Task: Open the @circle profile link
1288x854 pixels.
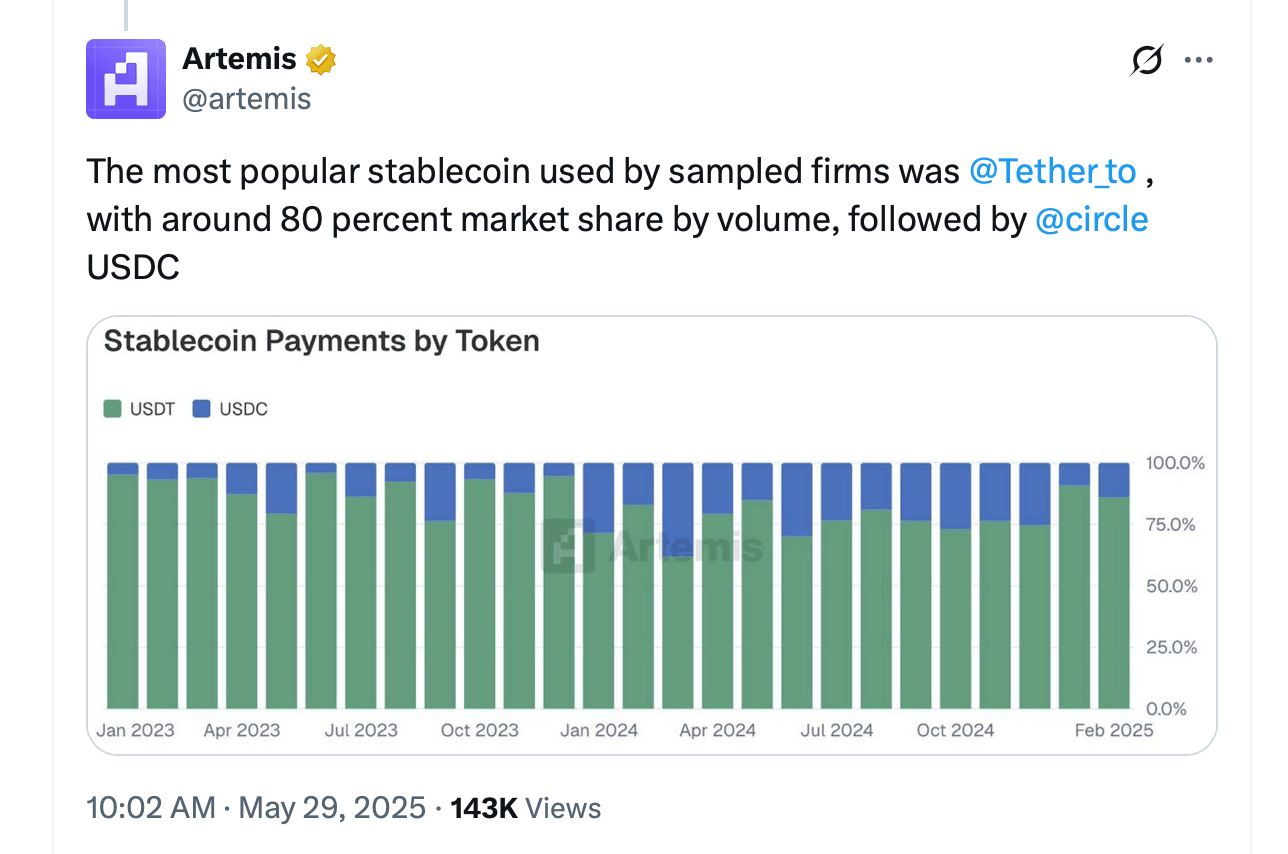Action: pyautogui.click(x=1092, y=219)
